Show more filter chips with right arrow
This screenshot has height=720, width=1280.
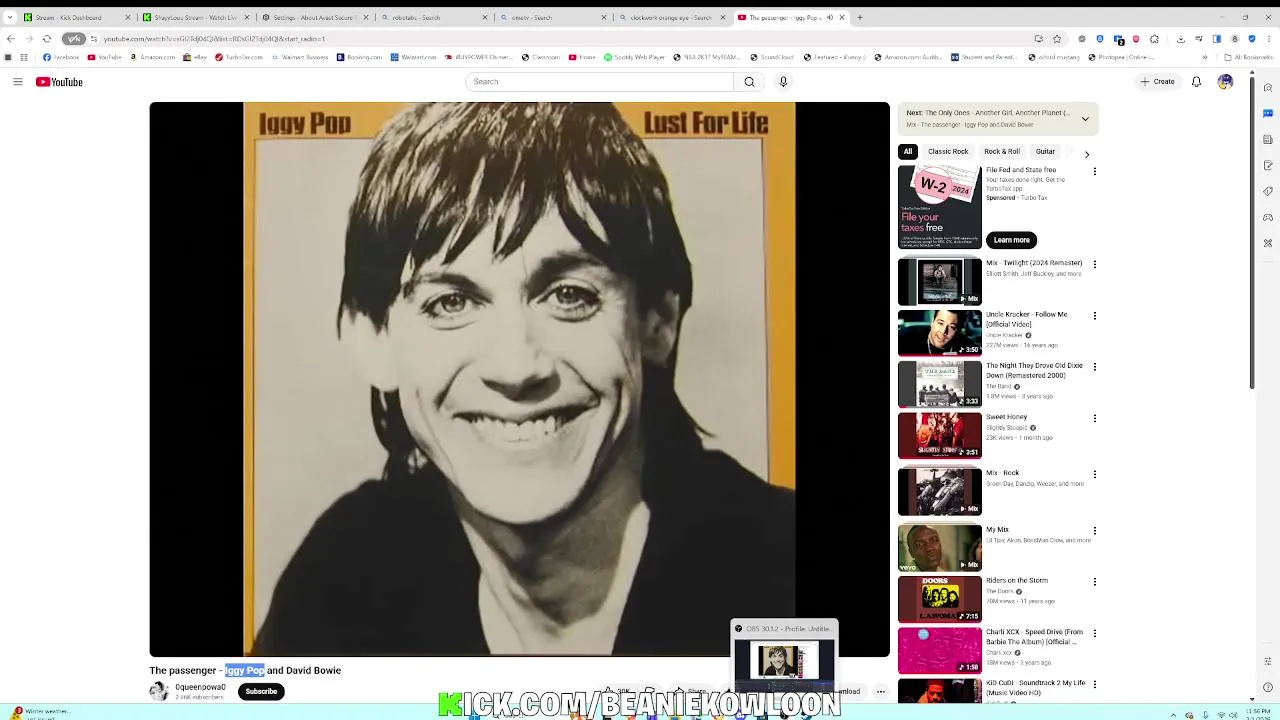click(x=1087, y=154)
